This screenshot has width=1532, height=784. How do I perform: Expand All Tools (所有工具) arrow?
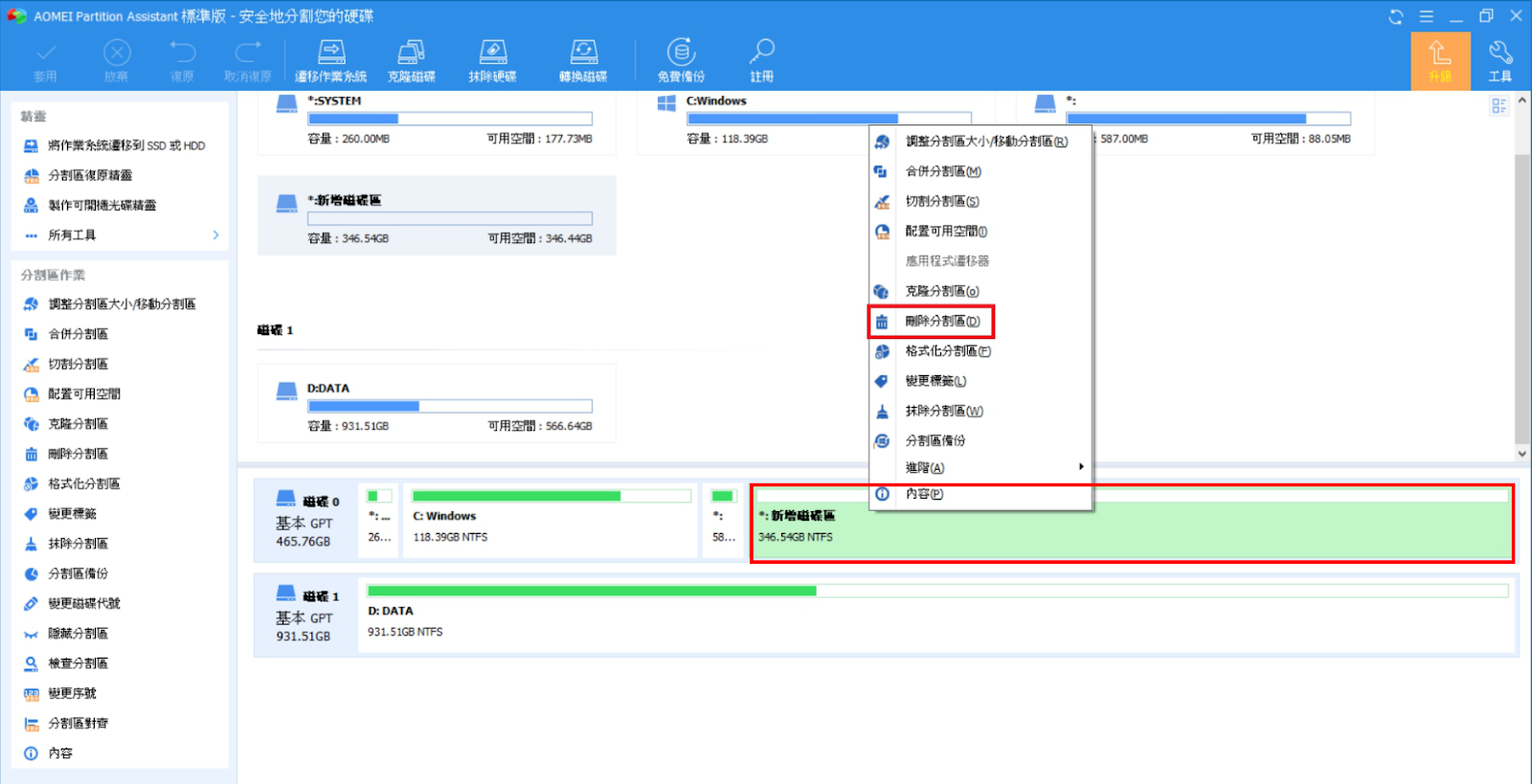pos(215,235)
